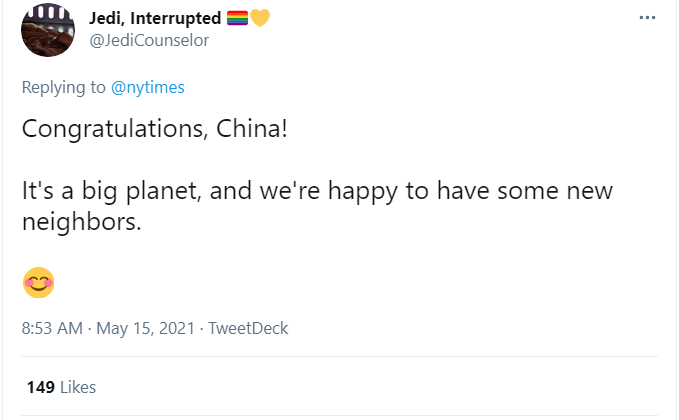
Task: Click the 8:53 AM timestamp
Action: tap(52, 328)
